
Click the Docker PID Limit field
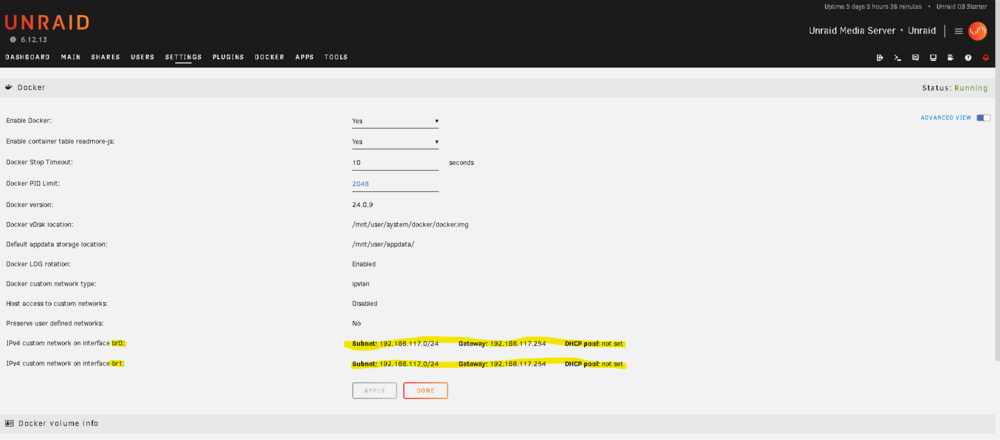pyautogui.click(x=395, y=184)
